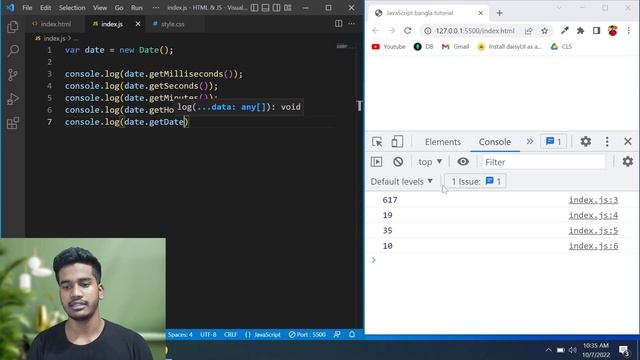Show more menus via ellipsis

click(x=156, y=8)
